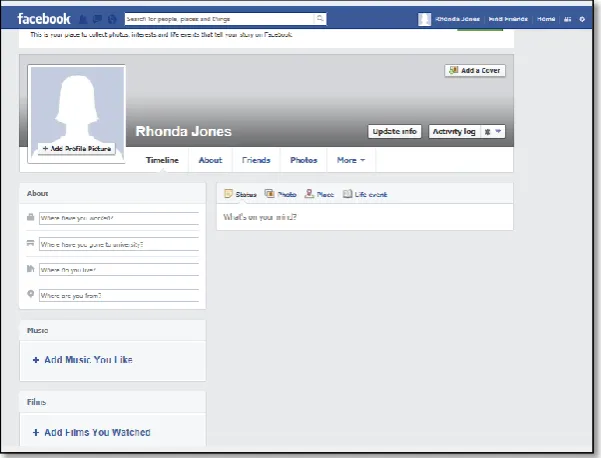Focus the search for people field

tap(219, 19)
